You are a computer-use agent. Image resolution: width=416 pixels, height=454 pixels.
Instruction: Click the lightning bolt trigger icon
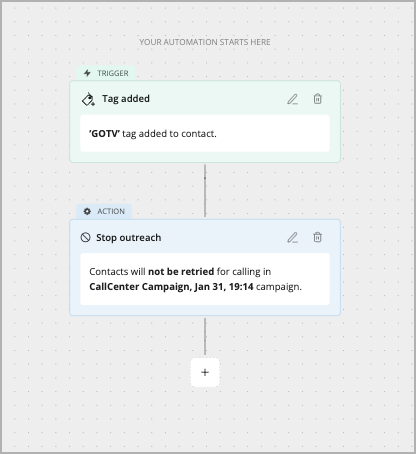[87, 73]
